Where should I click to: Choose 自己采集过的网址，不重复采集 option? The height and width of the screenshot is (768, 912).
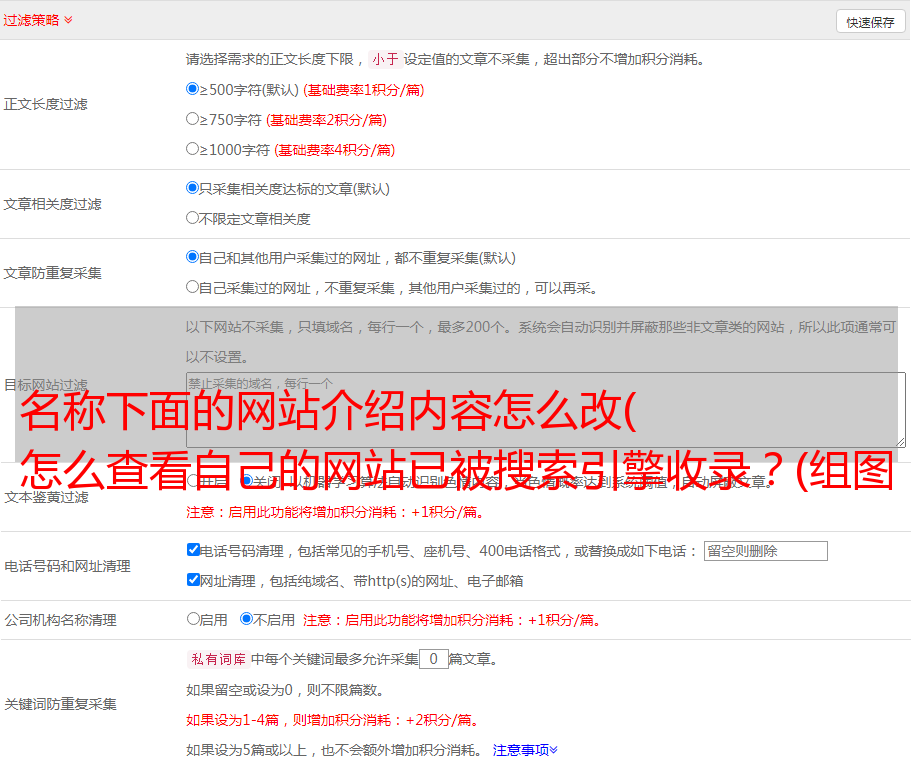193,287
